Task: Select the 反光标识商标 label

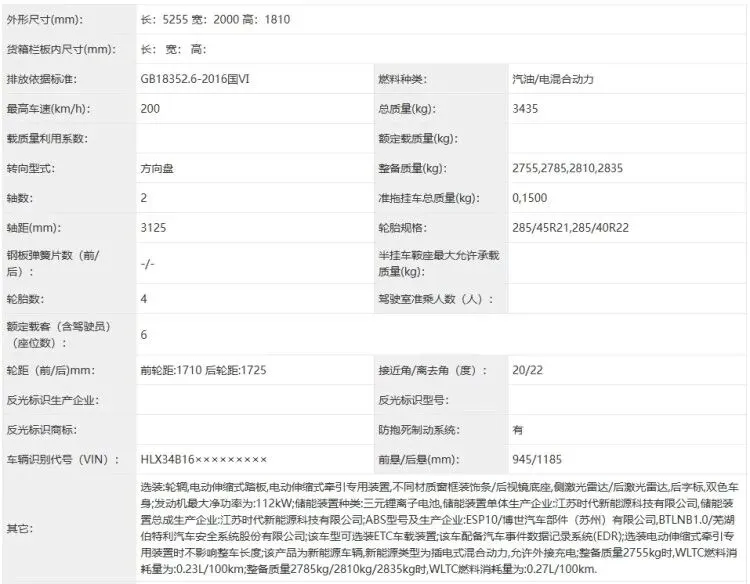Action: [x=42, y=430]
